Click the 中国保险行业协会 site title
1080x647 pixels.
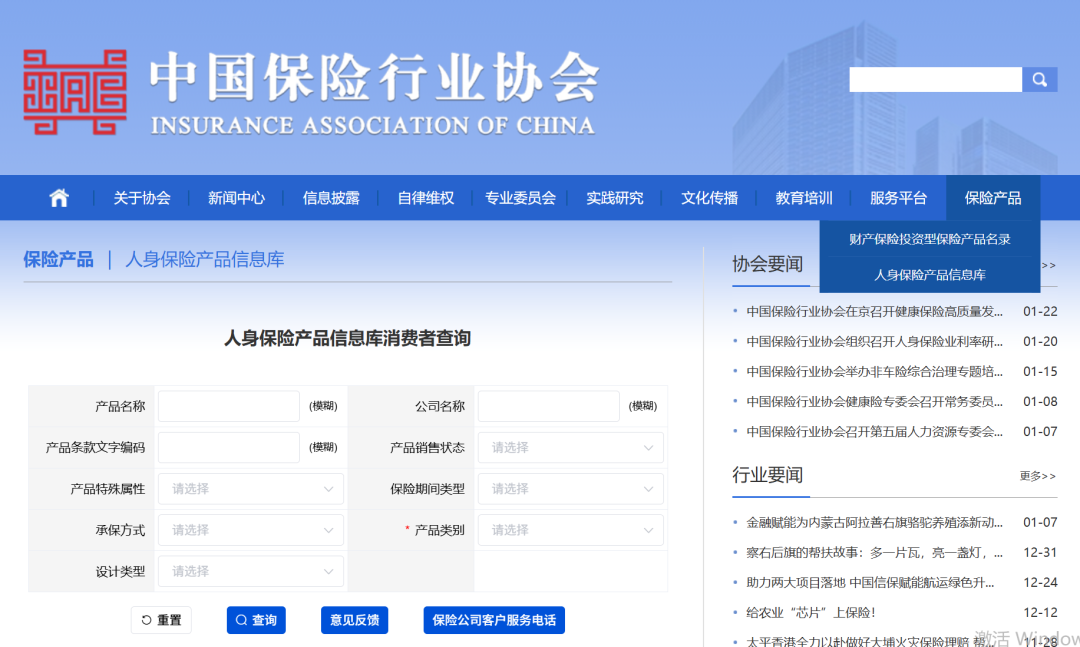tap(375, 77)
